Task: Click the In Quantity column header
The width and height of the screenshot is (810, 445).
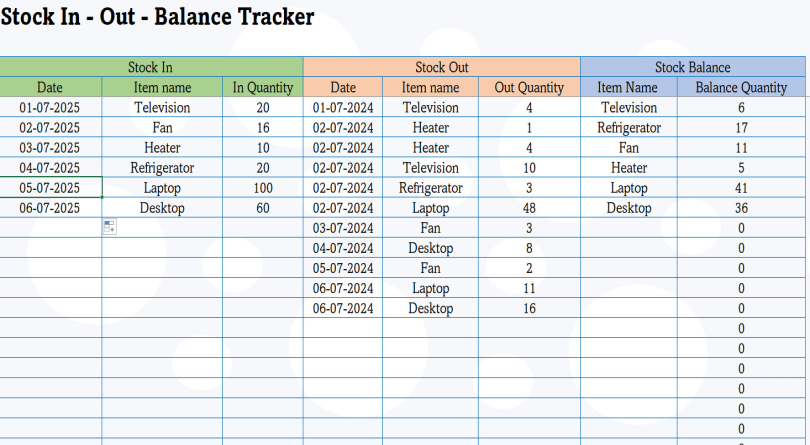Action: point(262,87)
